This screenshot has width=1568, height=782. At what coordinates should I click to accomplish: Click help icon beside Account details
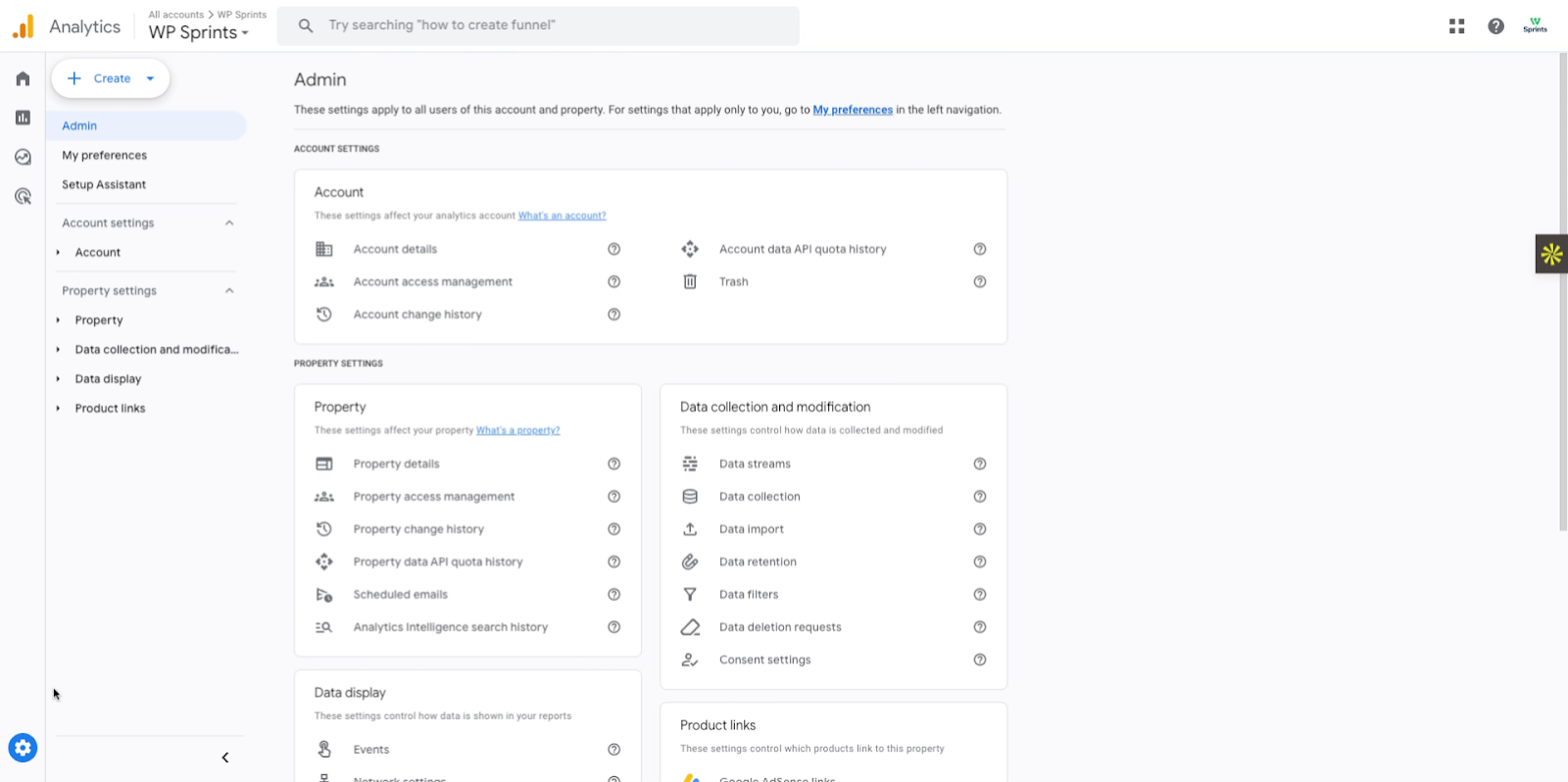(613, 249)
